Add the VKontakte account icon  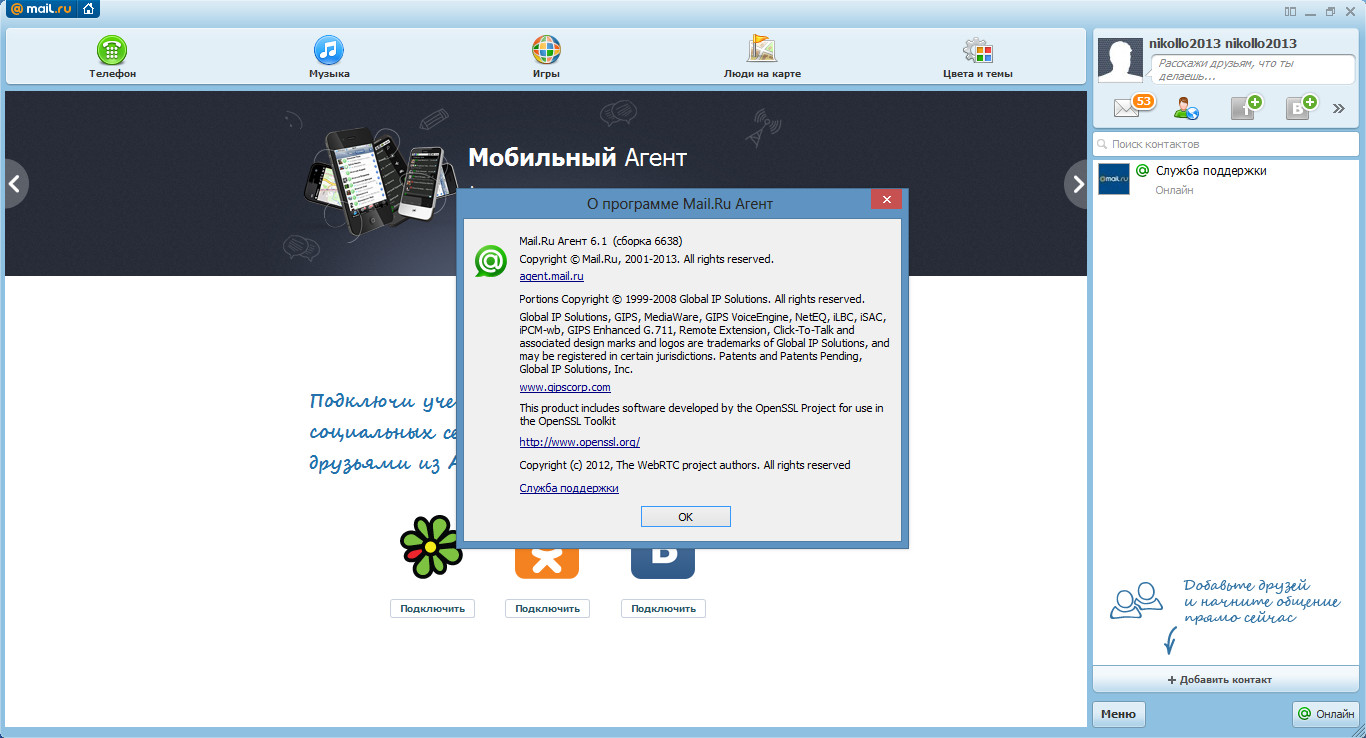(1302, 107)
